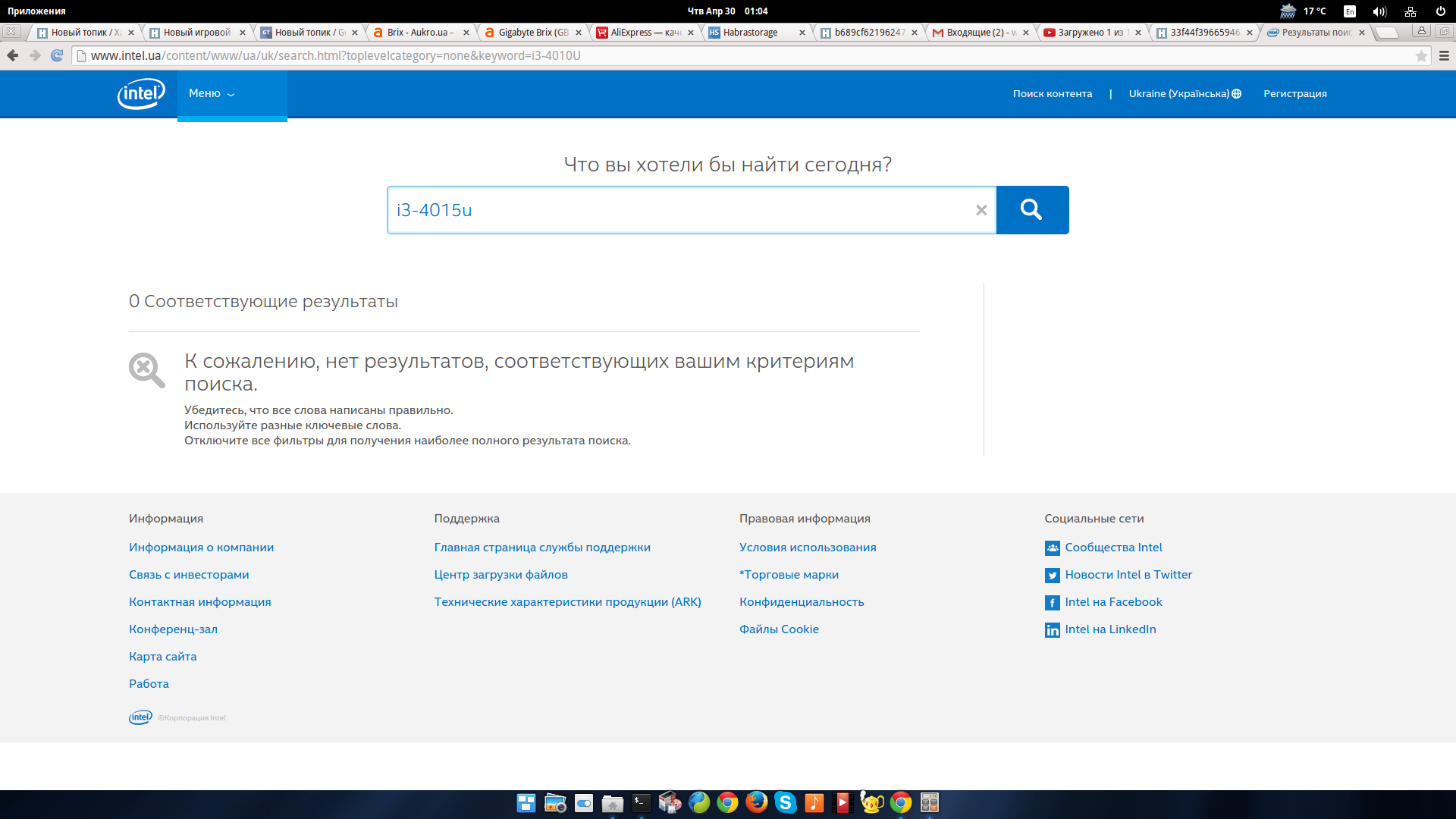Open the Конференц-зал footer link

(x=173, y=629)
